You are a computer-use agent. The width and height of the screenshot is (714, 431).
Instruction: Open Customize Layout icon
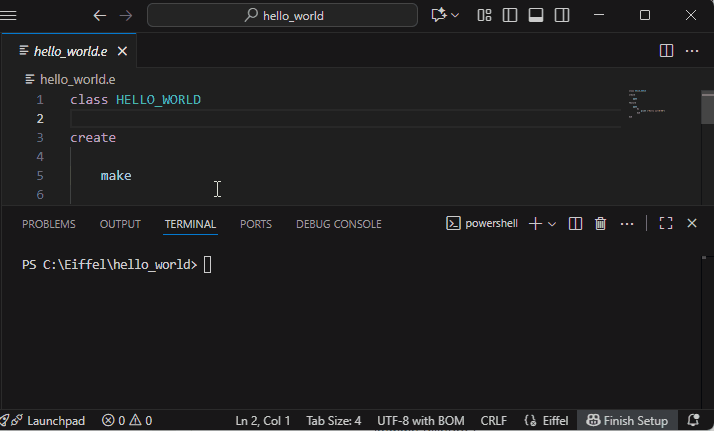pos(484,15)
